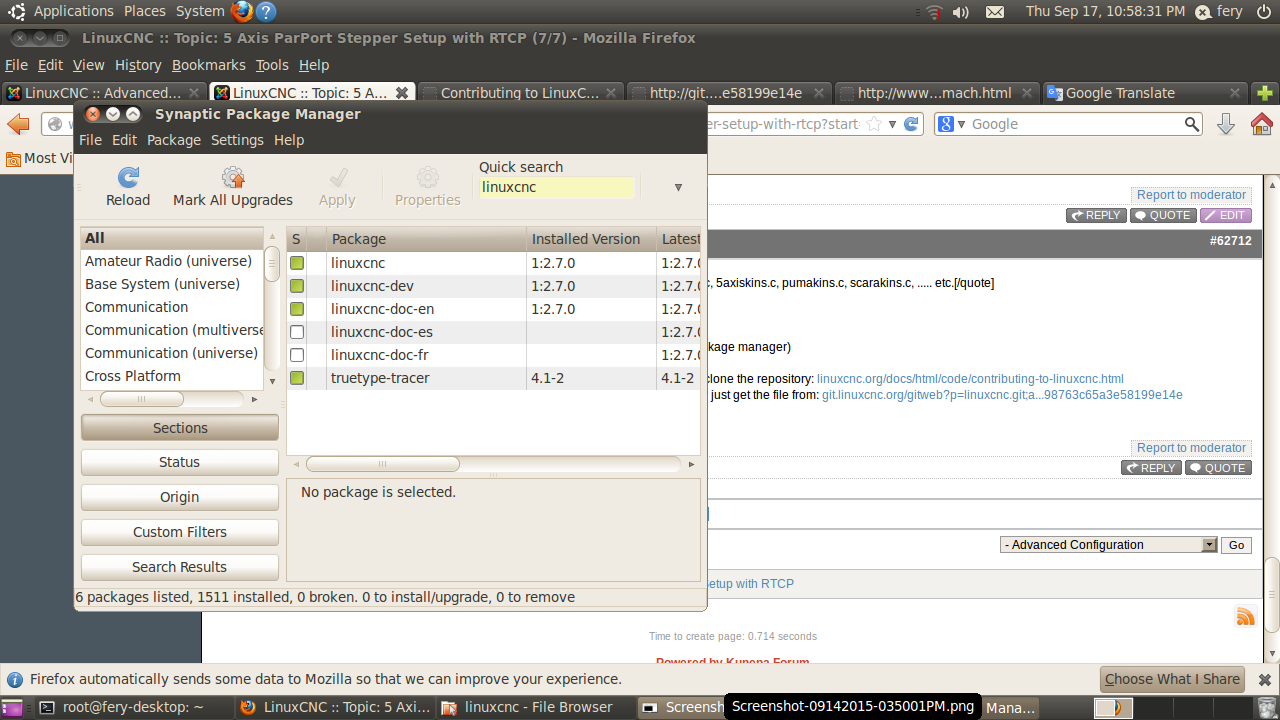Open Synaptic Settings menu
The image size is (1280, 720).
pyautogui.click(x=237, y=140)
